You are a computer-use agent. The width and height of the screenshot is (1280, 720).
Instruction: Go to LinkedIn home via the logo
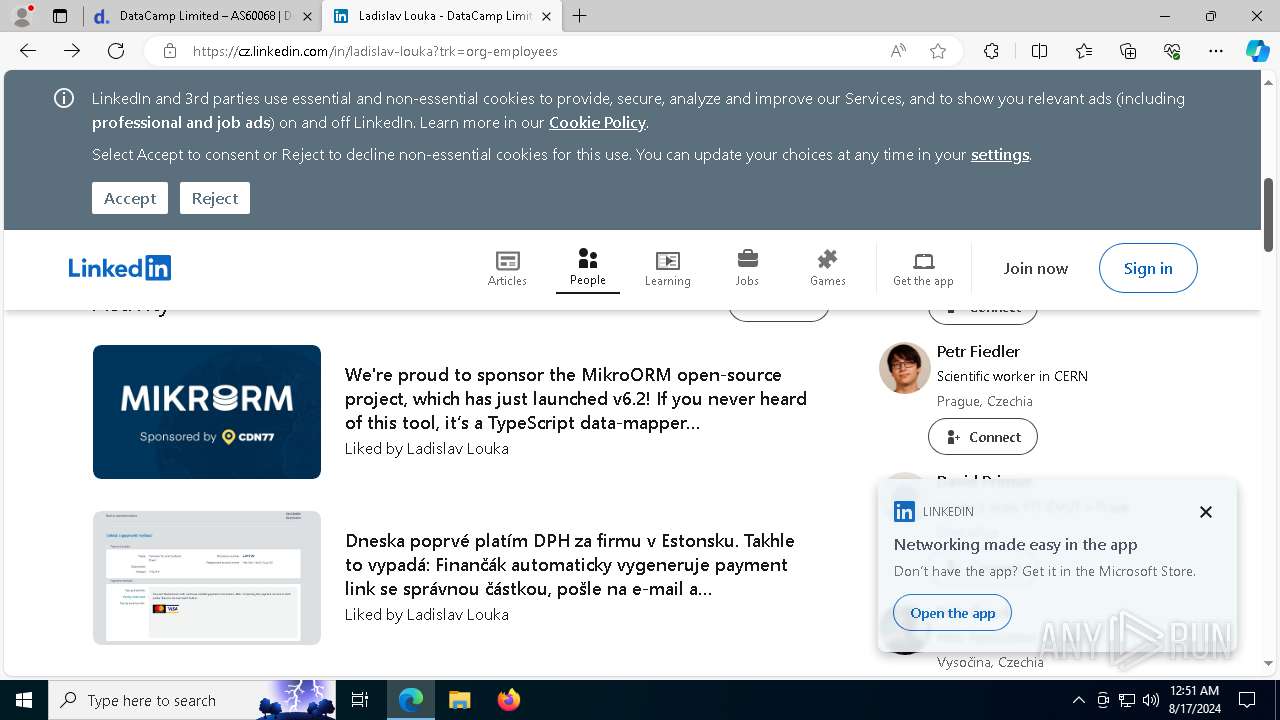pos(120,268)
